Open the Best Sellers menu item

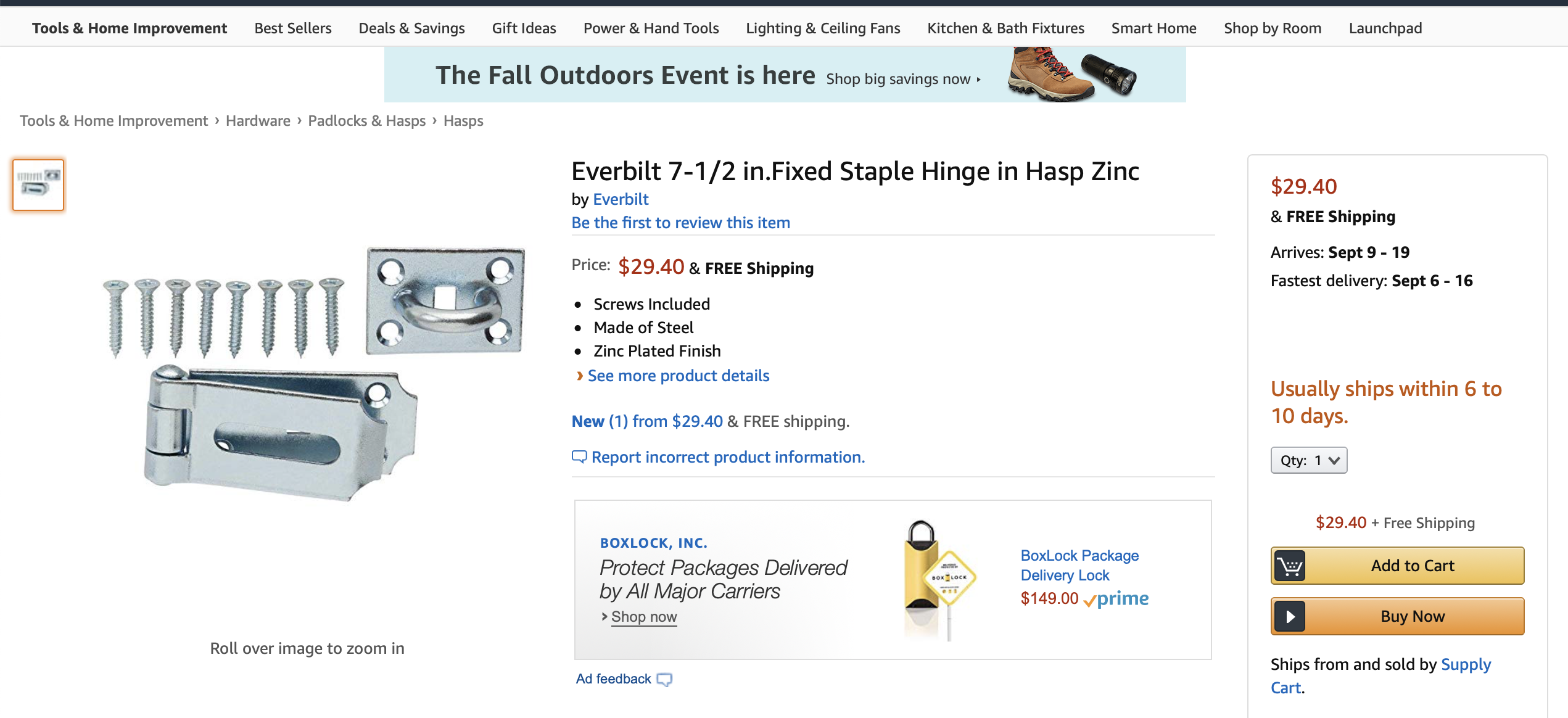(293, 28)
